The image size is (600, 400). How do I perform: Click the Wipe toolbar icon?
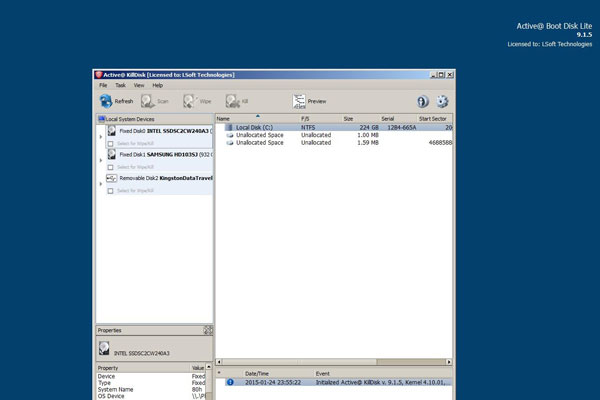tap(189, 101)
